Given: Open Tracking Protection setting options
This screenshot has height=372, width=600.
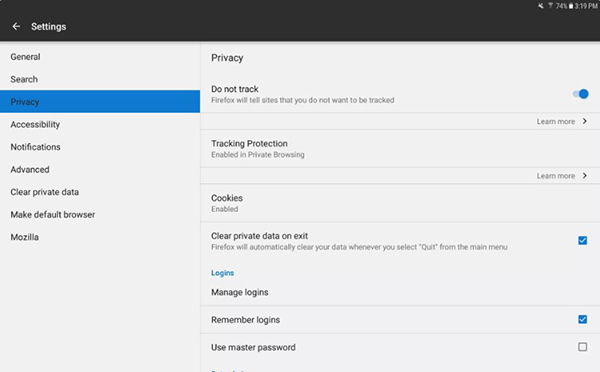Looking at the screenshot, I should point(400,148).
